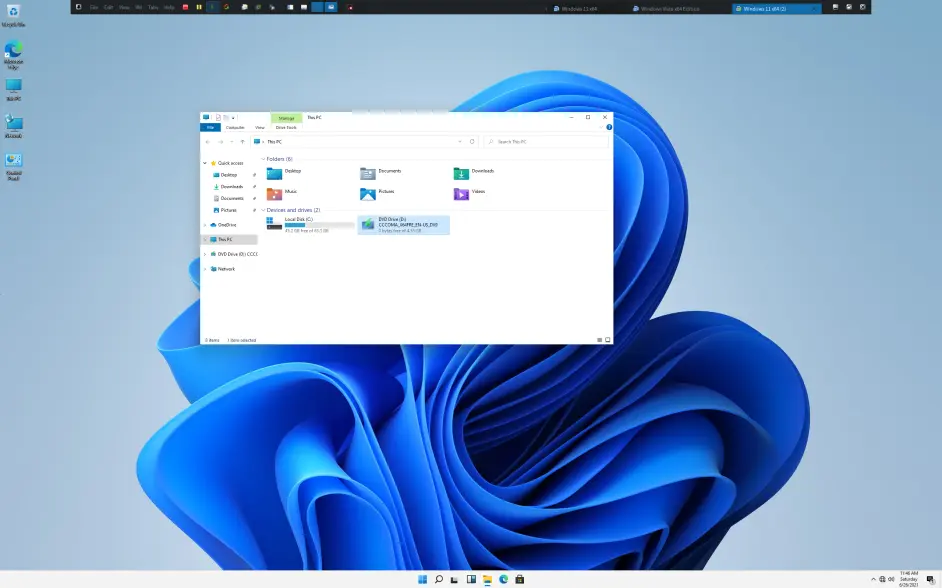942x588 pixels.
Task: Go up one level with the Up arrow
Action: tap(242, 142)
